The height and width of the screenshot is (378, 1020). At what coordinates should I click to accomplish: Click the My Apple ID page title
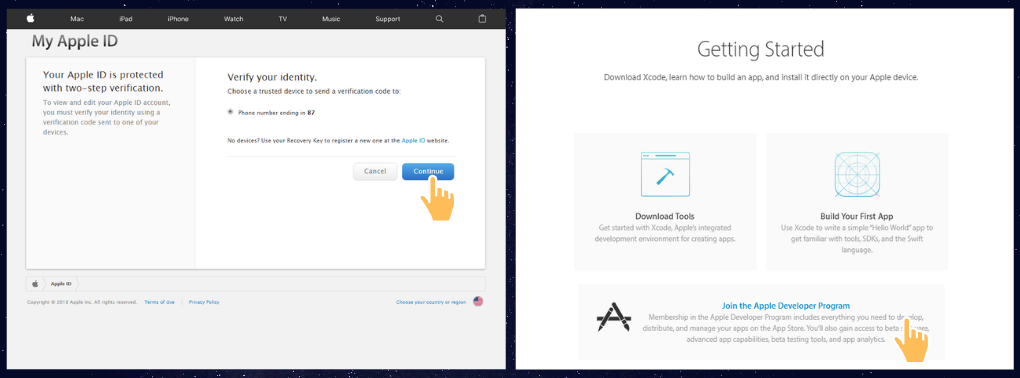click(x=75, y=42)
